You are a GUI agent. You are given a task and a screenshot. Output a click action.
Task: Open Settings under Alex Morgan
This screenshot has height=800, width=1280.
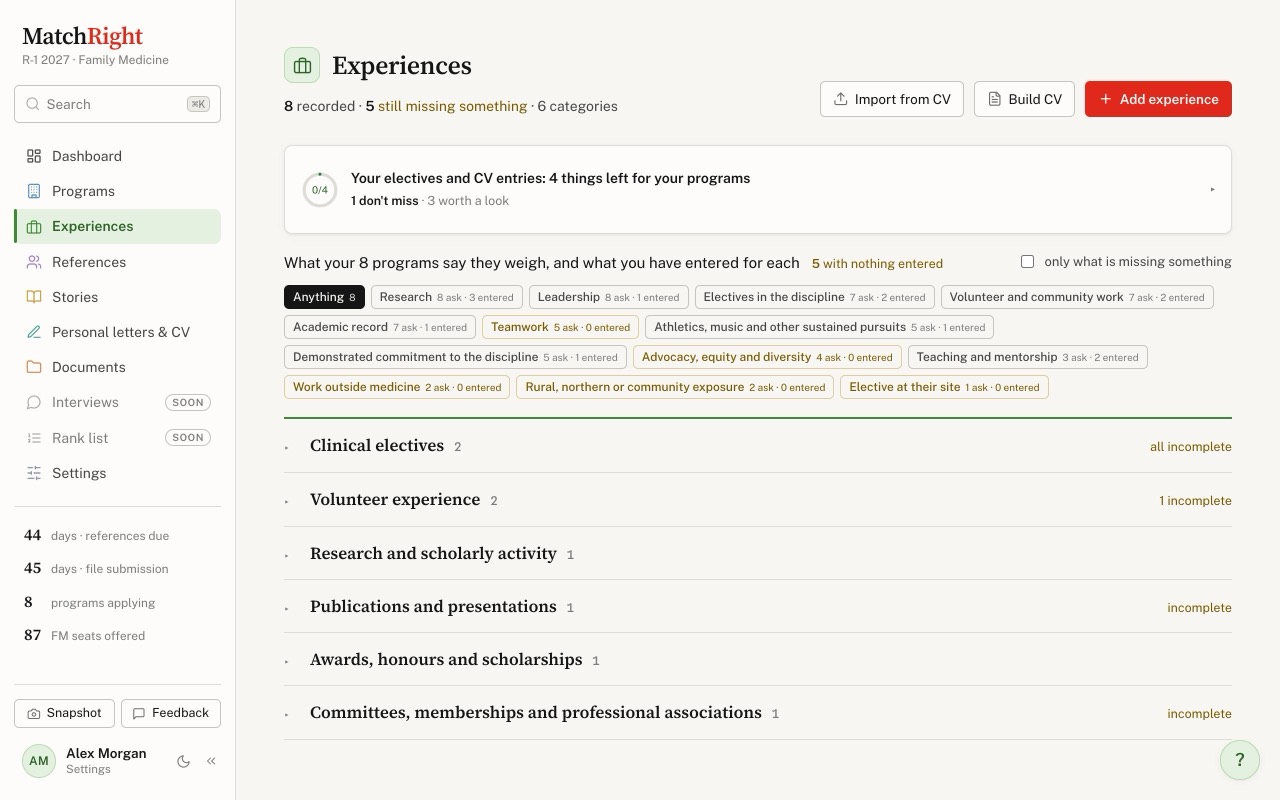[88, 770]
